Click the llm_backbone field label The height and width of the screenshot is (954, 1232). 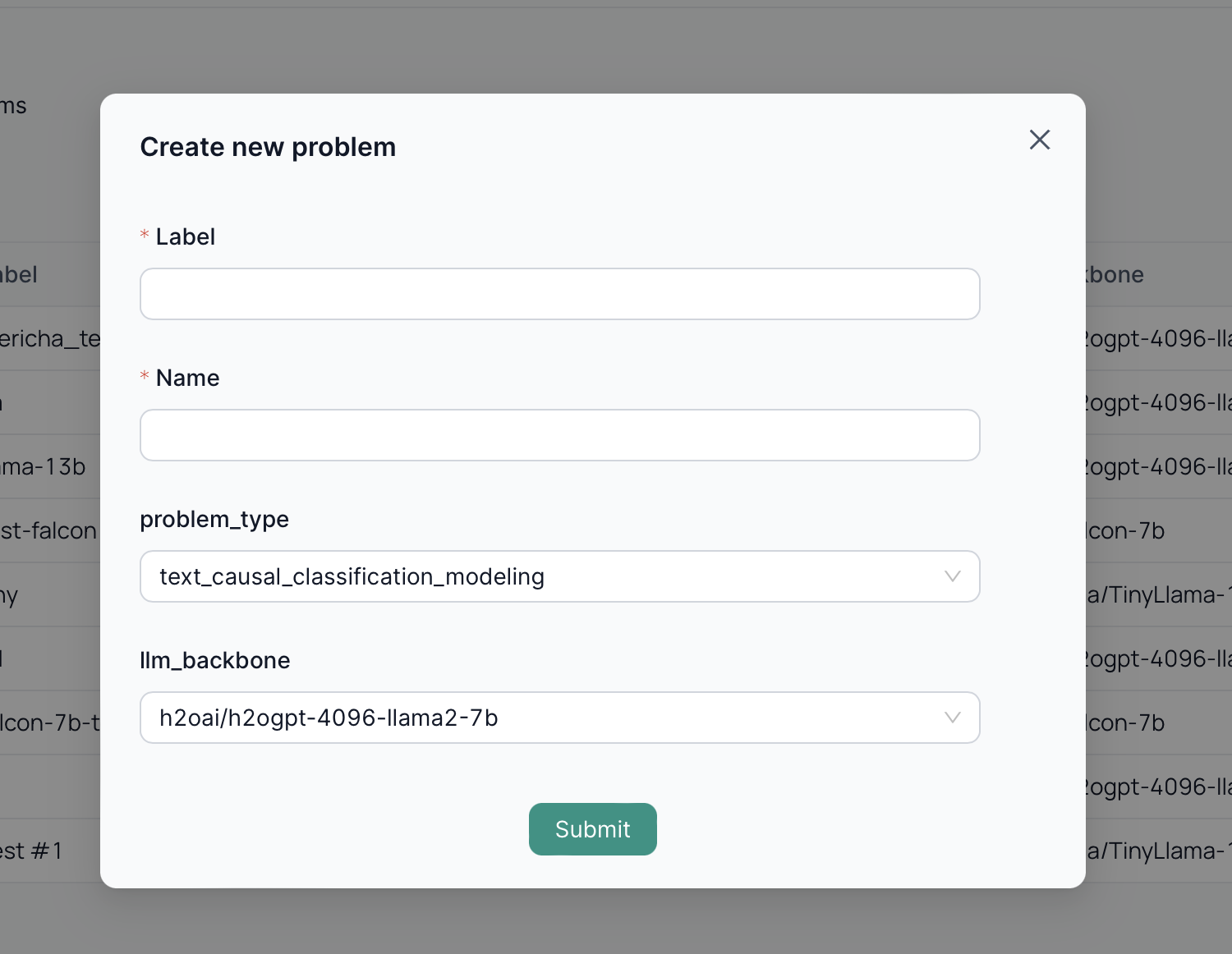tap(215, 660)
